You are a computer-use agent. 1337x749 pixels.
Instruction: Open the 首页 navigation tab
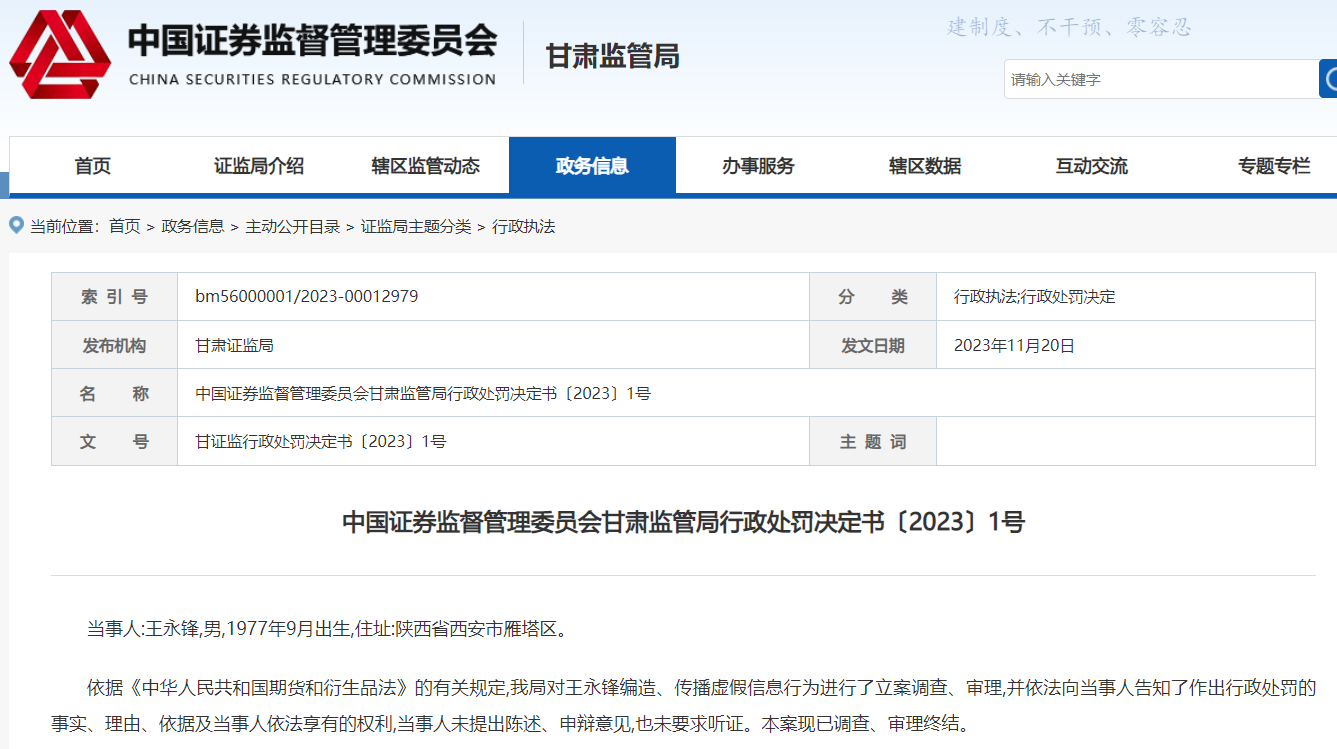[93, 166]
